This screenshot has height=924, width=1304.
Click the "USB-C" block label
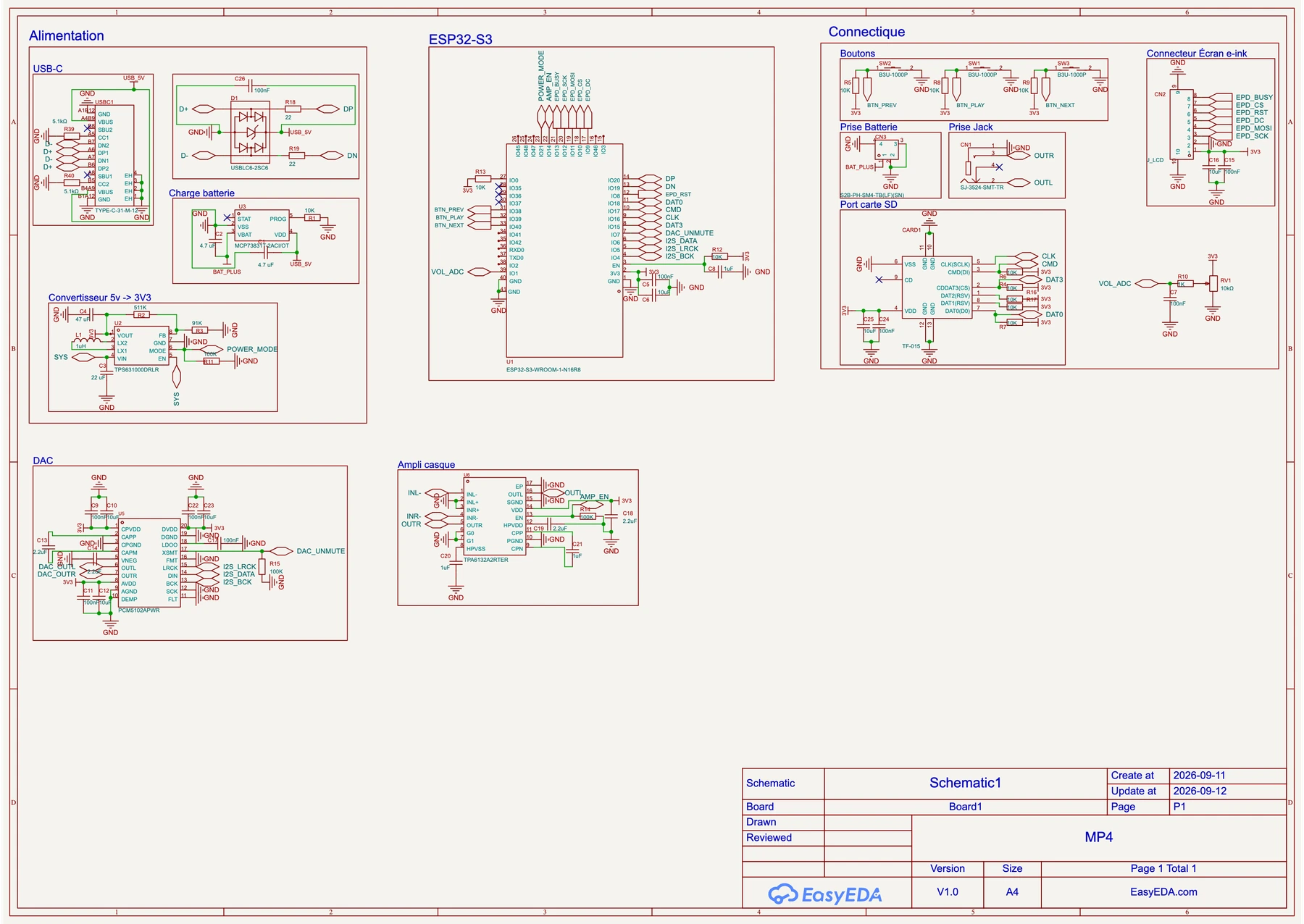click(48, 68)
